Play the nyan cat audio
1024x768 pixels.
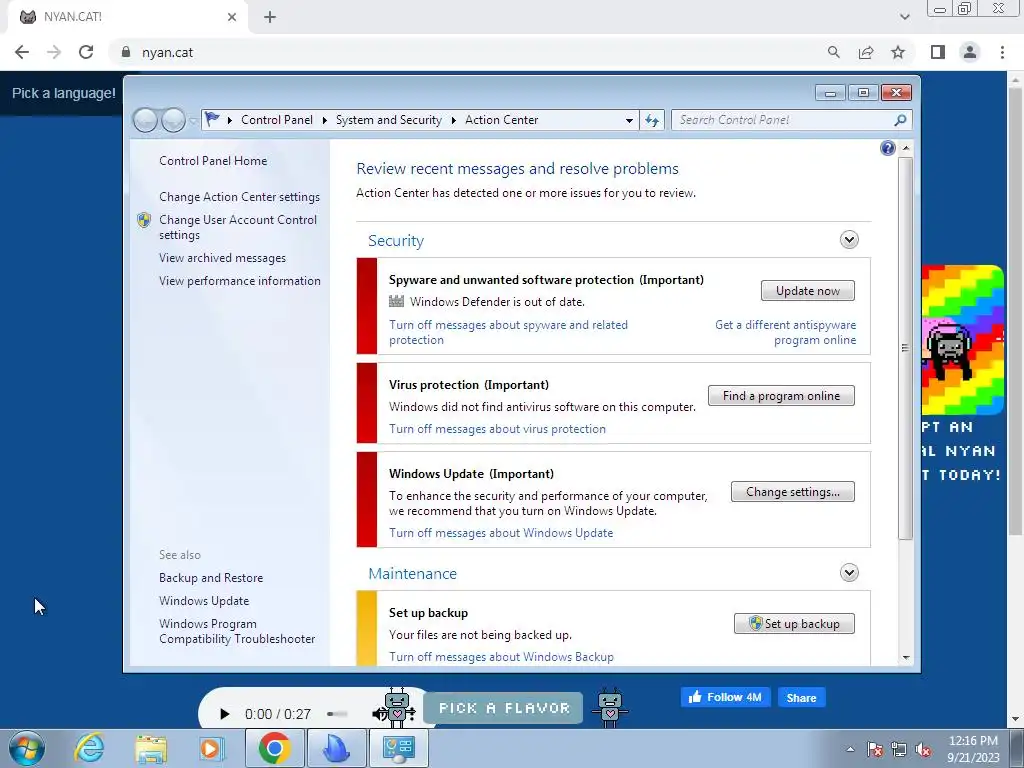point(224,714)
